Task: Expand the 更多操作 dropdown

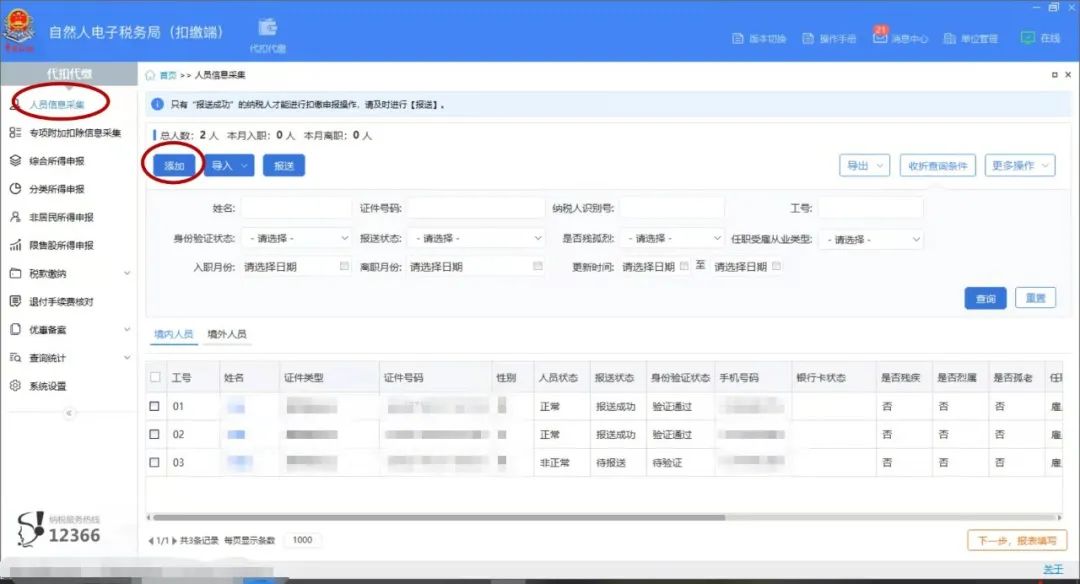Action: (1019, 166)
